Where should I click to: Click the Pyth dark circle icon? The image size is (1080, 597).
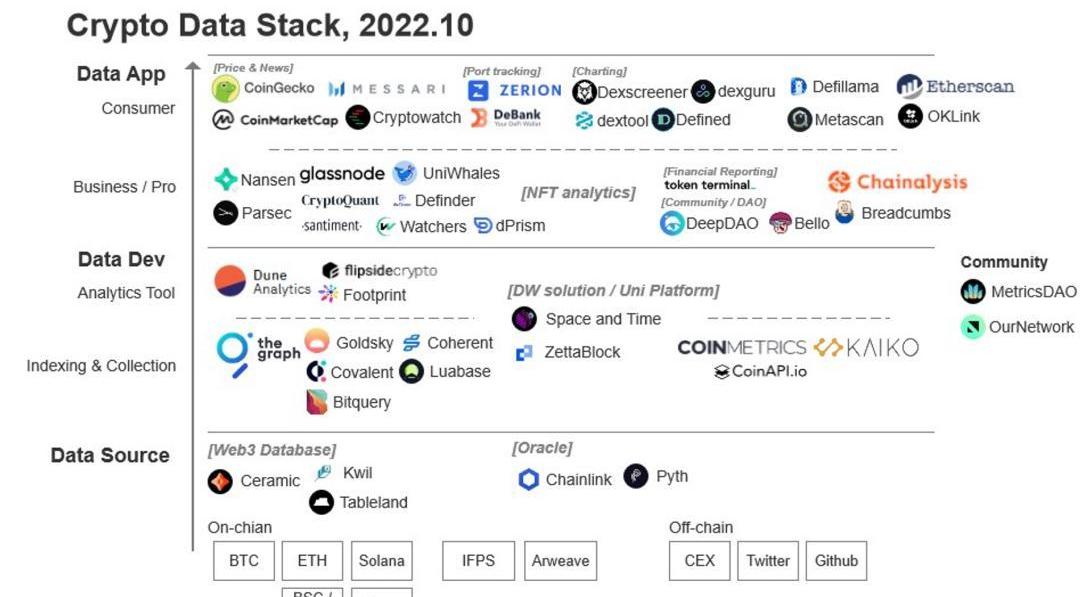click(636, 476)
